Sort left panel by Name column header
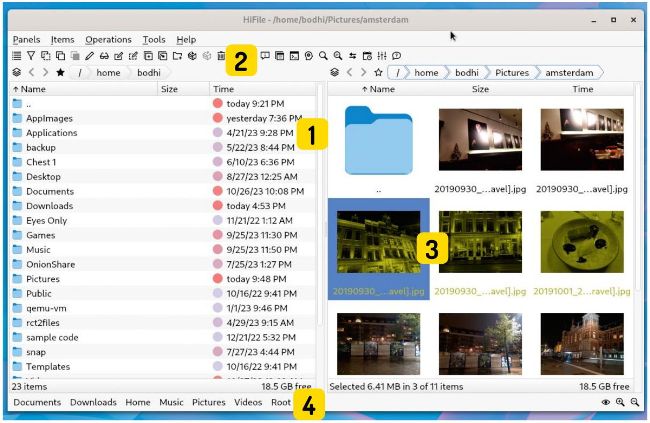This screenshot has width=650, height=423. (34, 89)
